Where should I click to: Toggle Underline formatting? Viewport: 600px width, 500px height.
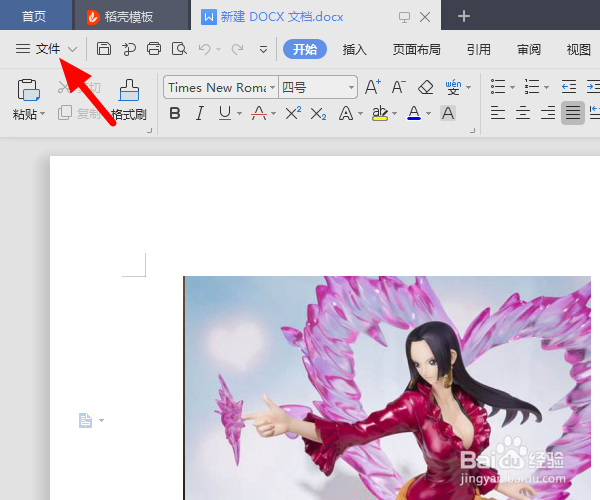coord(225,113)
